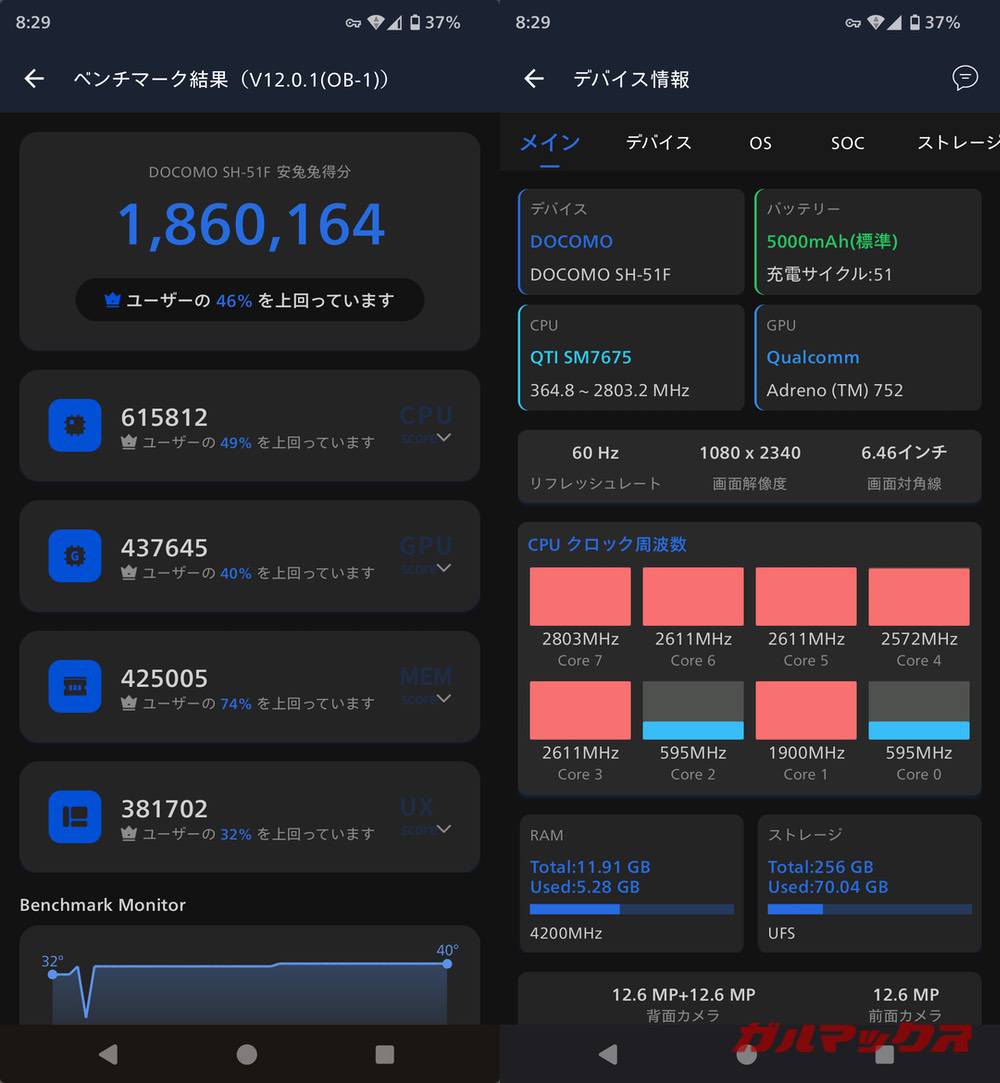Go back from device info screen
Screen dimensions: 1000x1083
click(534, 79)
